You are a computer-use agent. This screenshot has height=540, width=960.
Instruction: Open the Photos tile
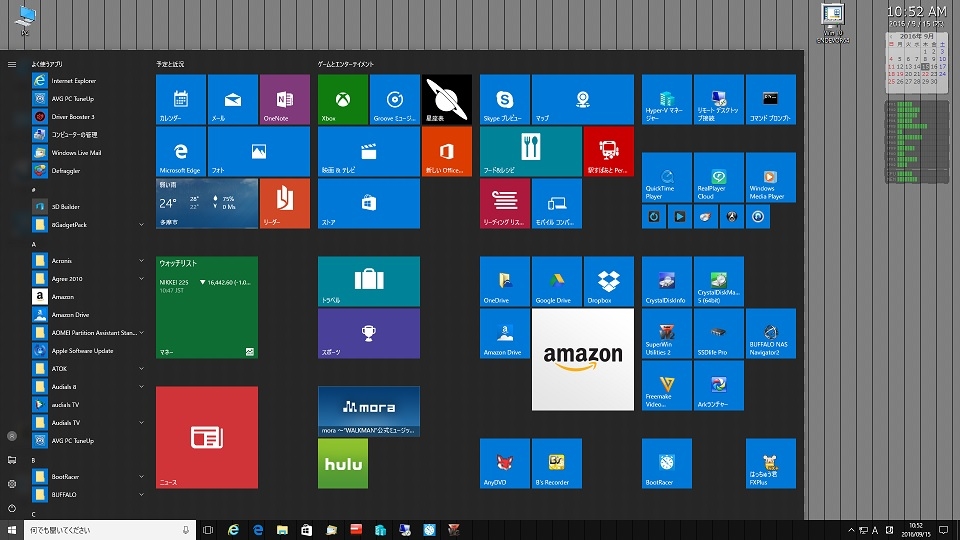point(259,151)
